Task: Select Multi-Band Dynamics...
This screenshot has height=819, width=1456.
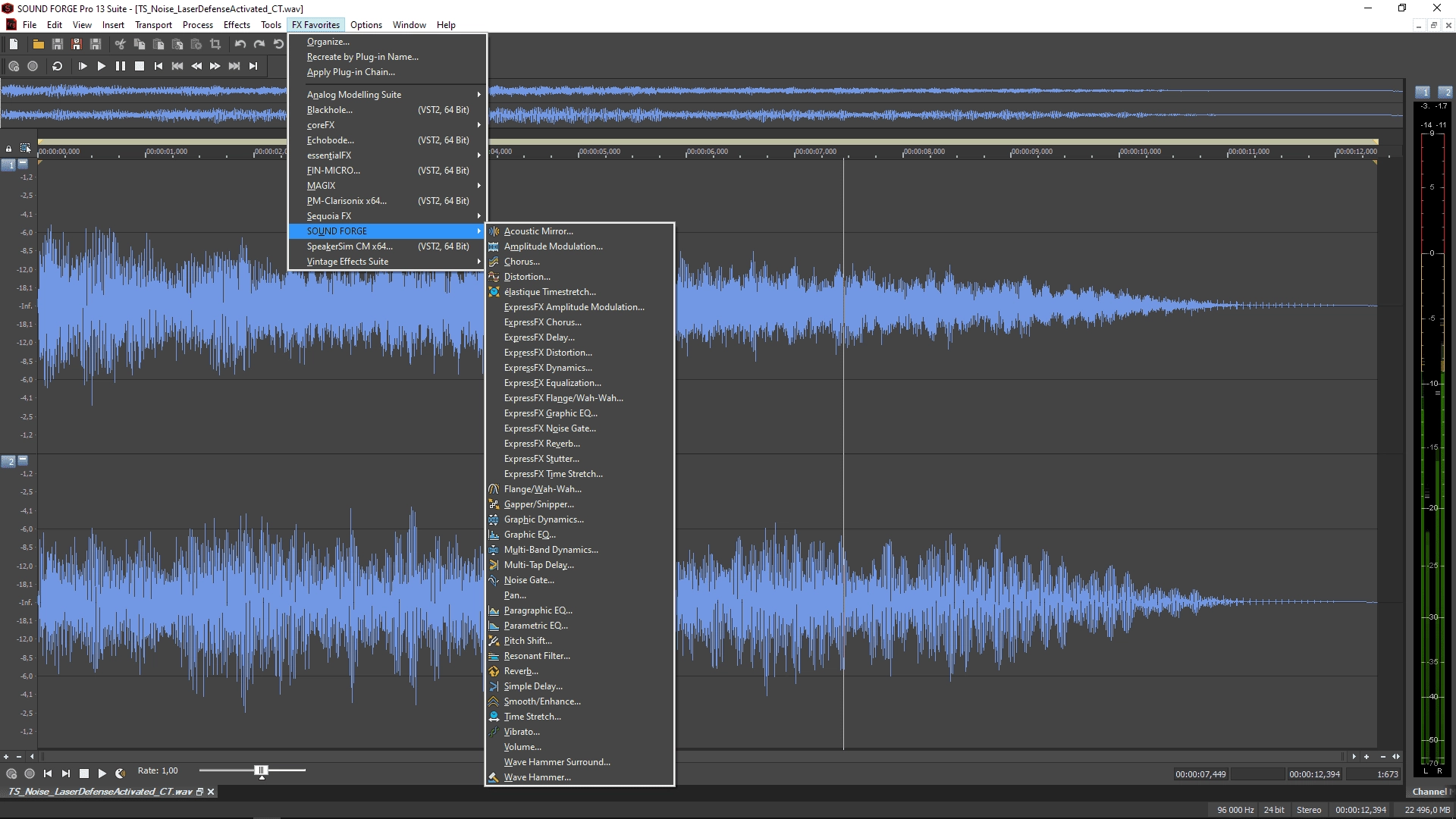Action: [579, 550]
